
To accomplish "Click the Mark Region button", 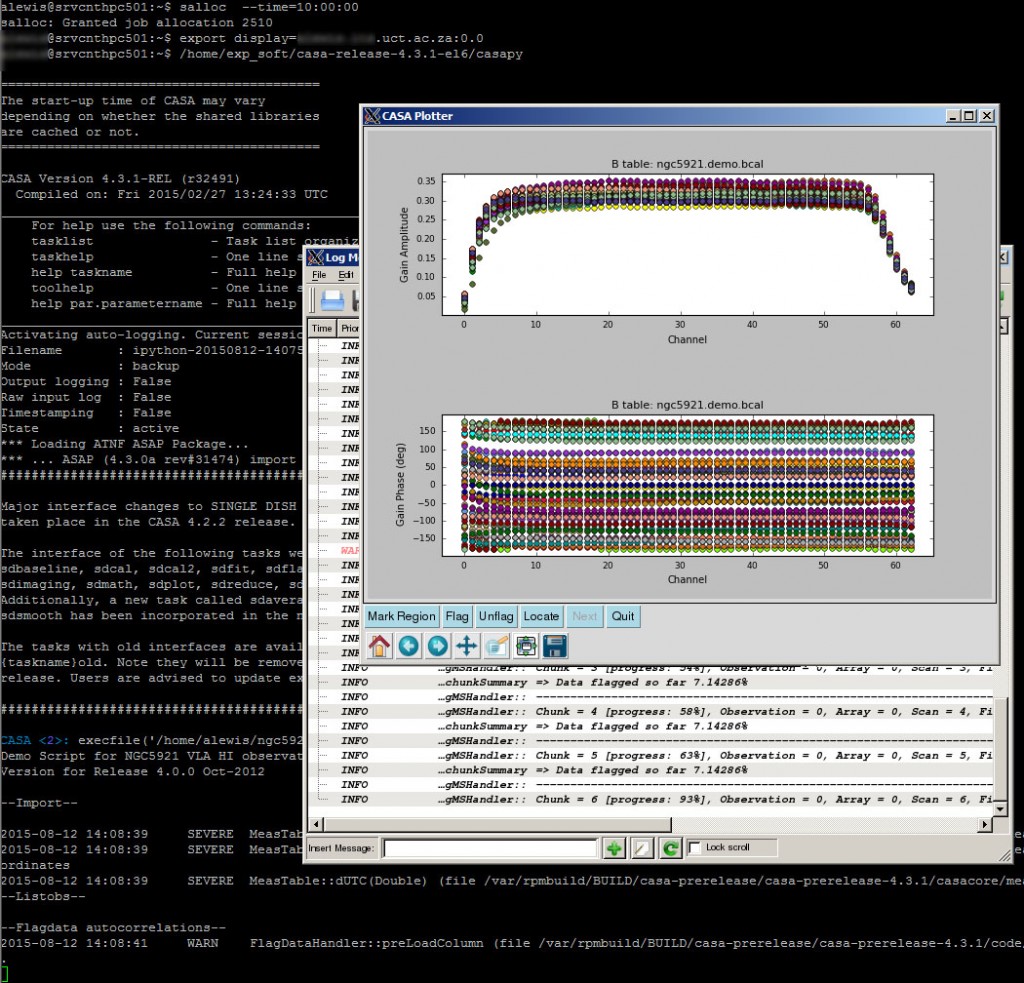I will click(401, 616).
